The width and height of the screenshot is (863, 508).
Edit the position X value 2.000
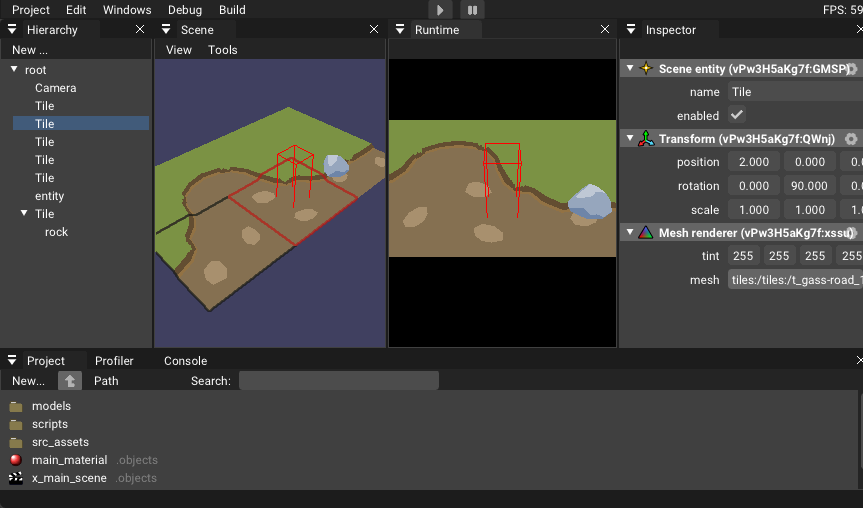[753, 162]
